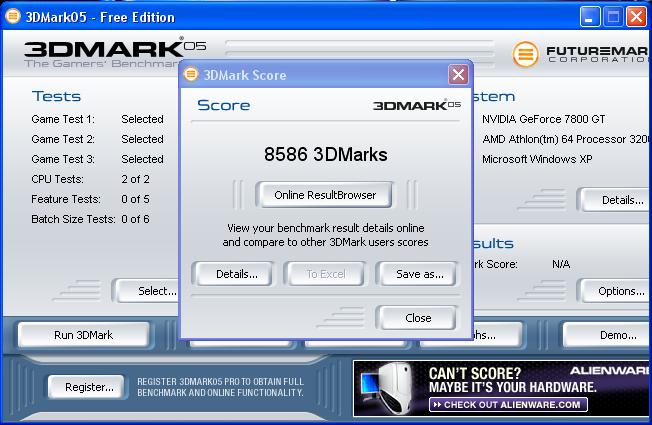The width and height of the screenshot is (652, 425).
Task: Click 'Register 3DMark05 Pro' promo text
Action: click(220, 387)
